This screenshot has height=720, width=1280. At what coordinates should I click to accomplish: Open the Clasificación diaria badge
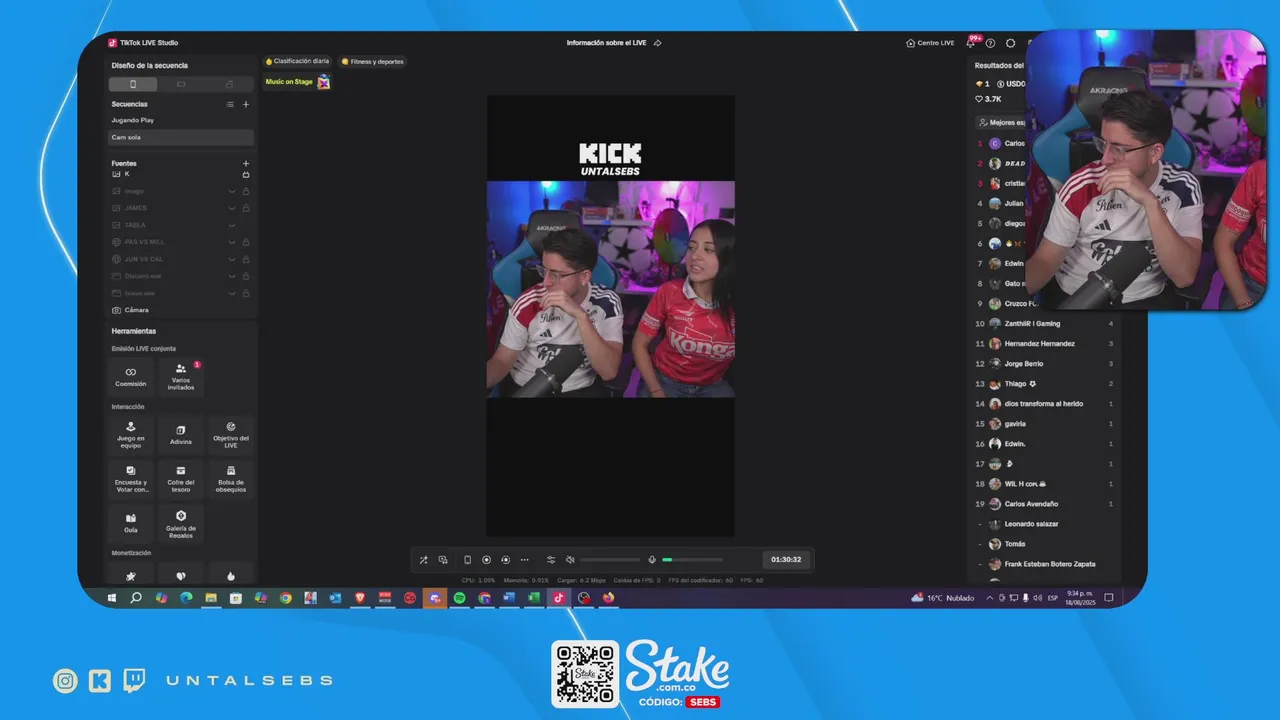[297, 61]
